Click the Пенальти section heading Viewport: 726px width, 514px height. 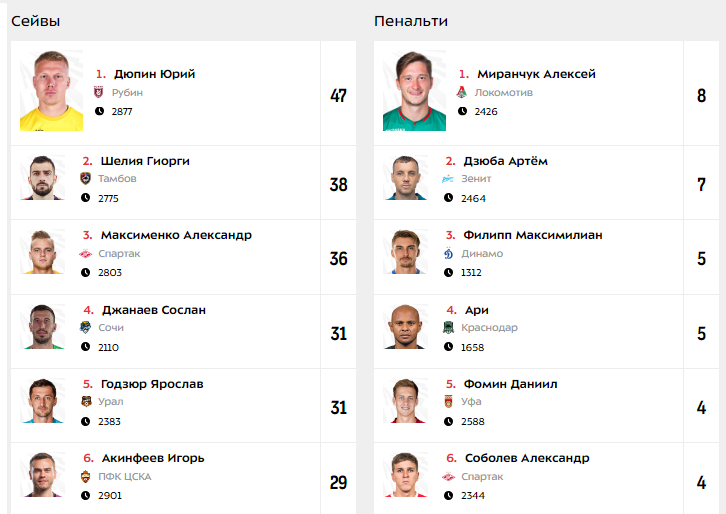coord(411,21)
